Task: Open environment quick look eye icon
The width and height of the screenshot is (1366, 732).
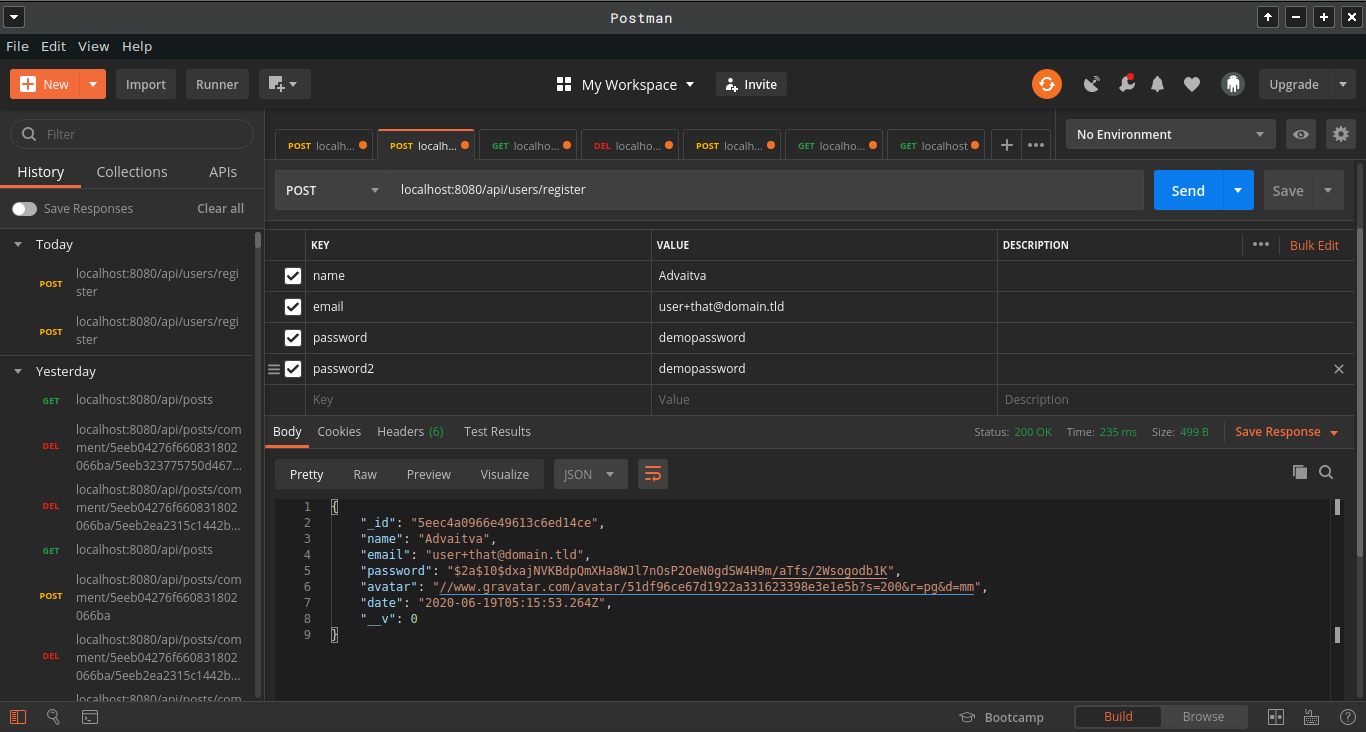Action: [1300, 133]
